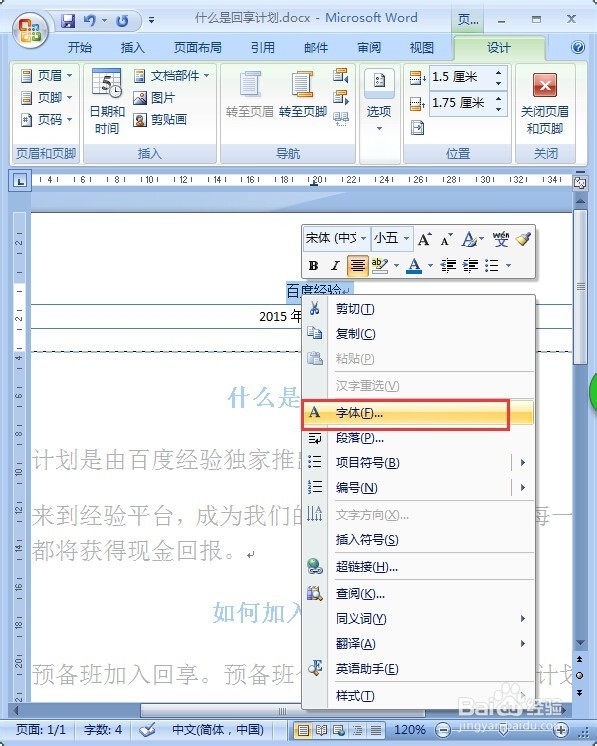Expand Bullets (项目符号) submenu

(523, 462)
